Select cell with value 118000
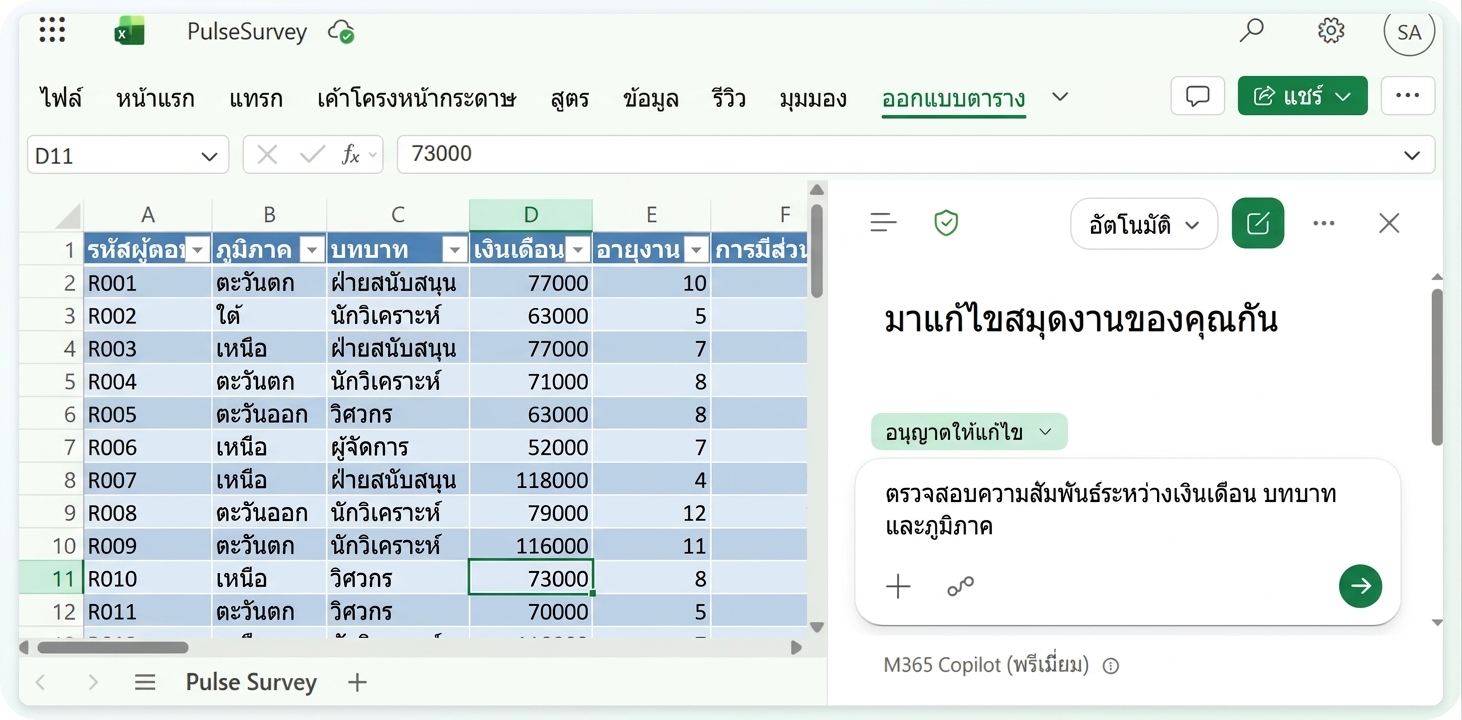 (x=531, y=480)
